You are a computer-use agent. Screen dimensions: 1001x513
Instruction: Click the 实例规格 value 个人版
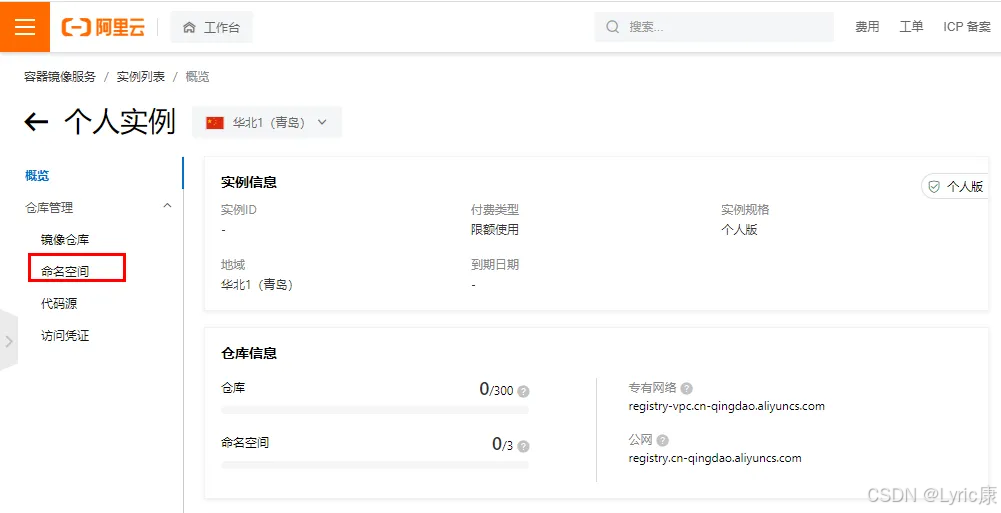pos(739,230)
